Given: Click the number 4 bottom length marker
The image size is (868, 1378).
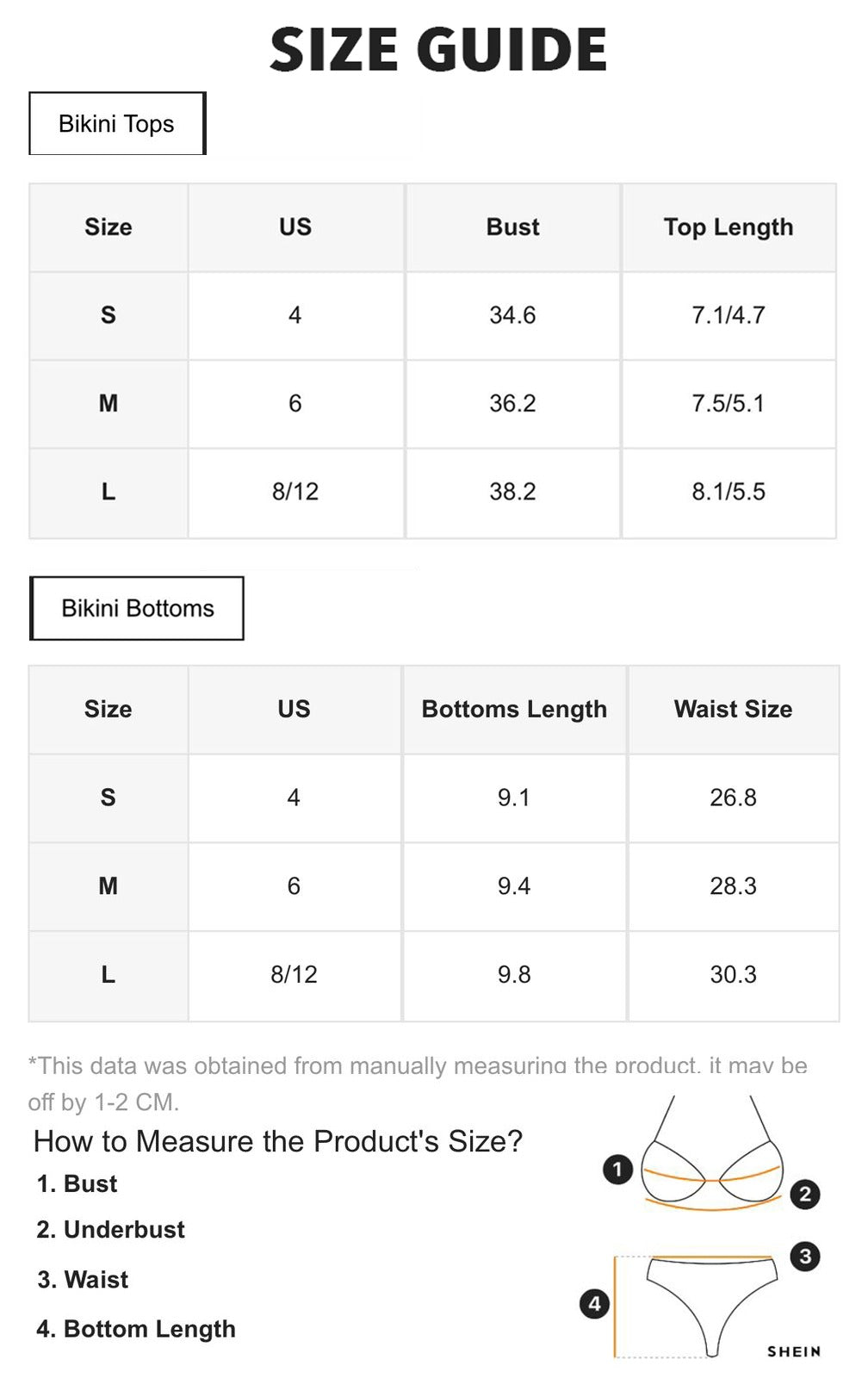Looking at the screenshot, I should click(x=594, y=1304).
